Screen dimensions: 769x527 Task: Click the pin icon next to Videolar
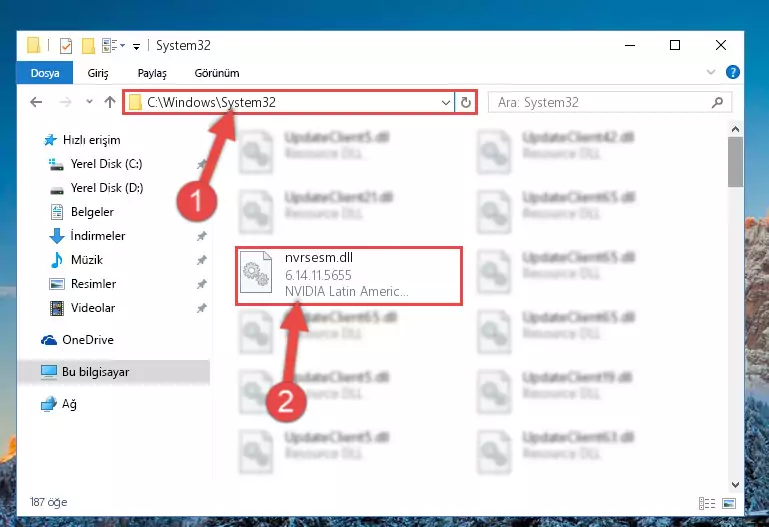coord(201,308)
